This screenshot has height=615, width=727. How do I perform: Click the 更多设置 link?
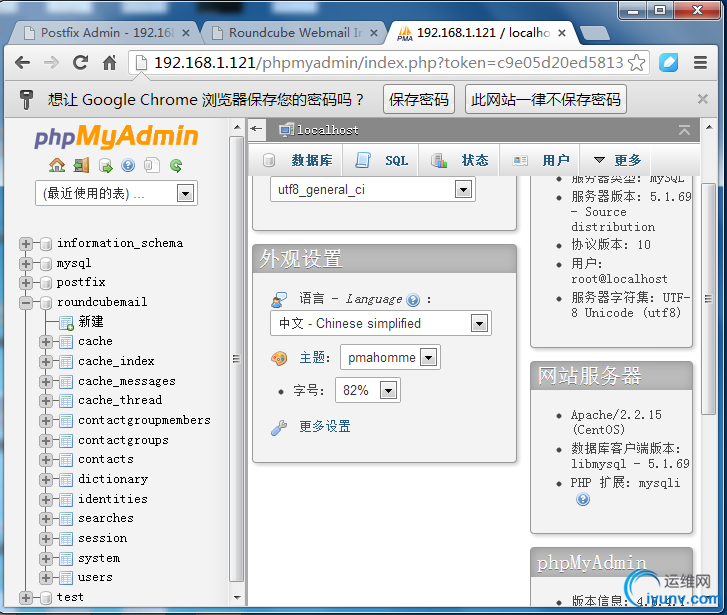[x=325, y=427]
